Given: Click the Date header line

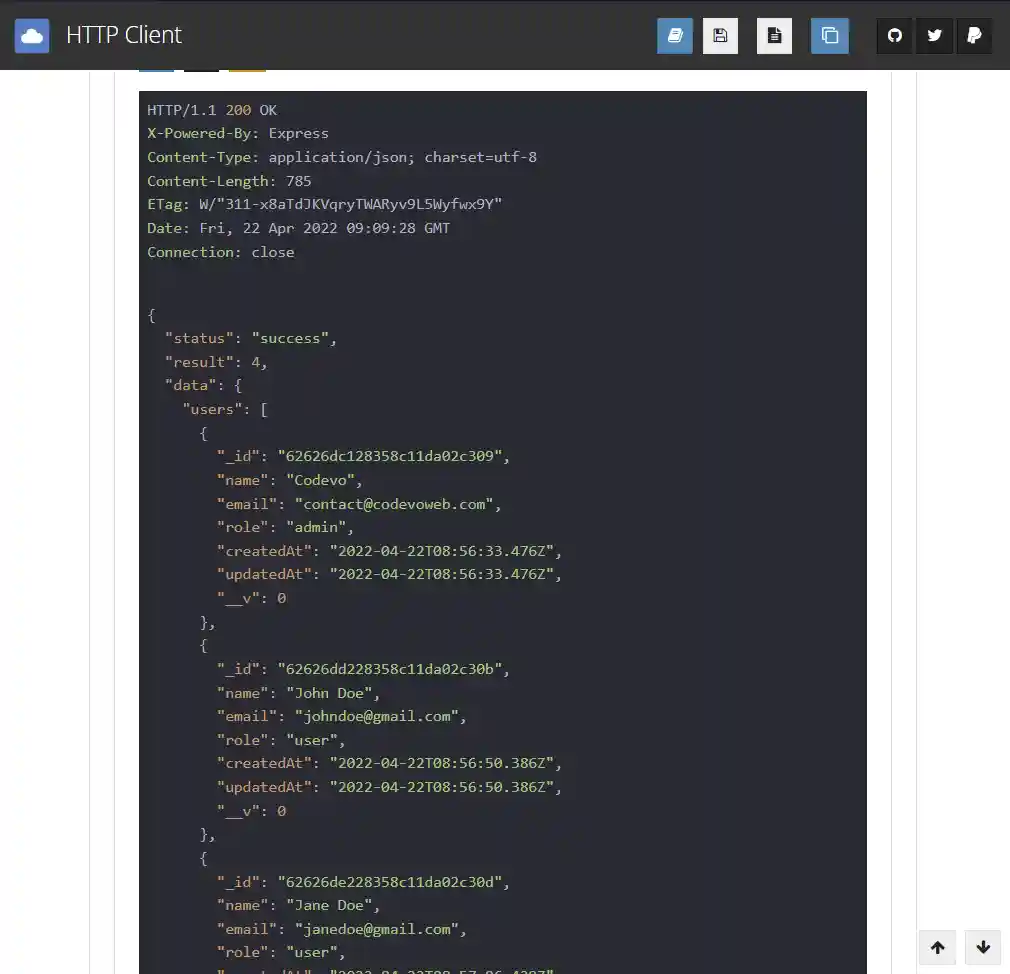Looking at the screenshot, I should 298,228.
